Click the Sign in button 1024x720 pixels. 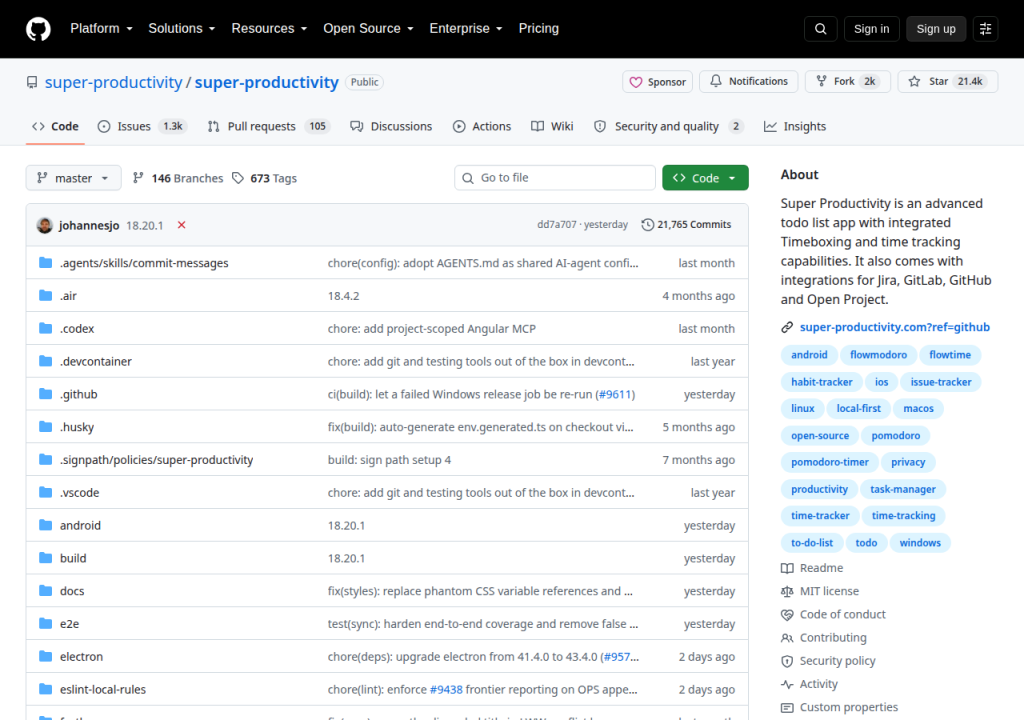871,29
